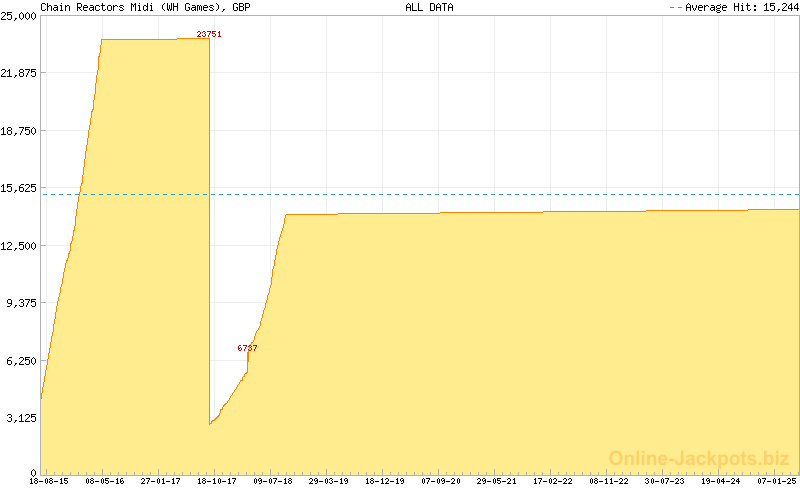The width and height of the screenshot is (800, 490).
Task: Click the 15,625 y-axis value
Action: click(19, 188)
